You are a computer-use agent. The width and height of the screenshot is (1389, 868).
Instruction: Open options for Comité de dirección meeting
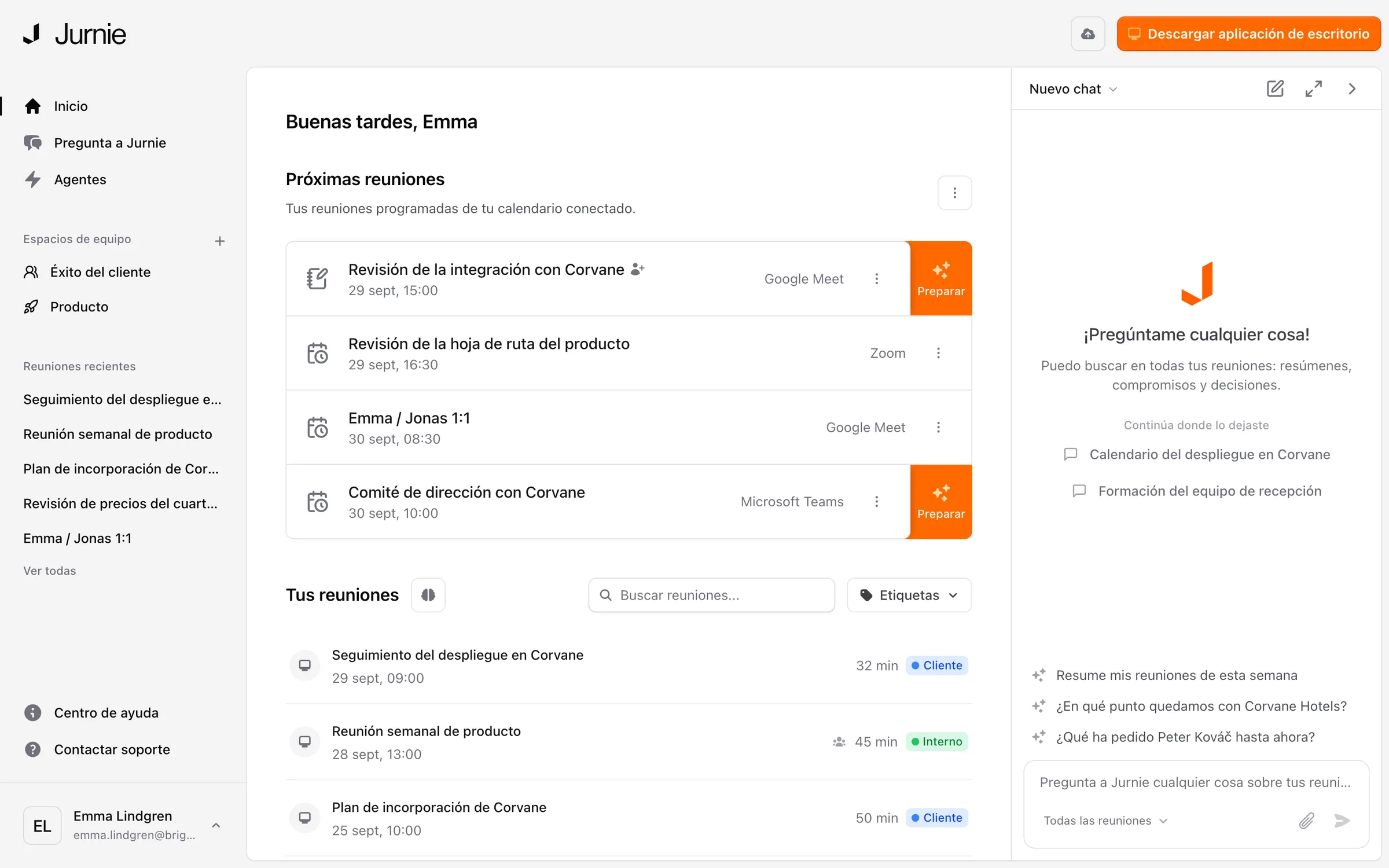coord(877,502)
